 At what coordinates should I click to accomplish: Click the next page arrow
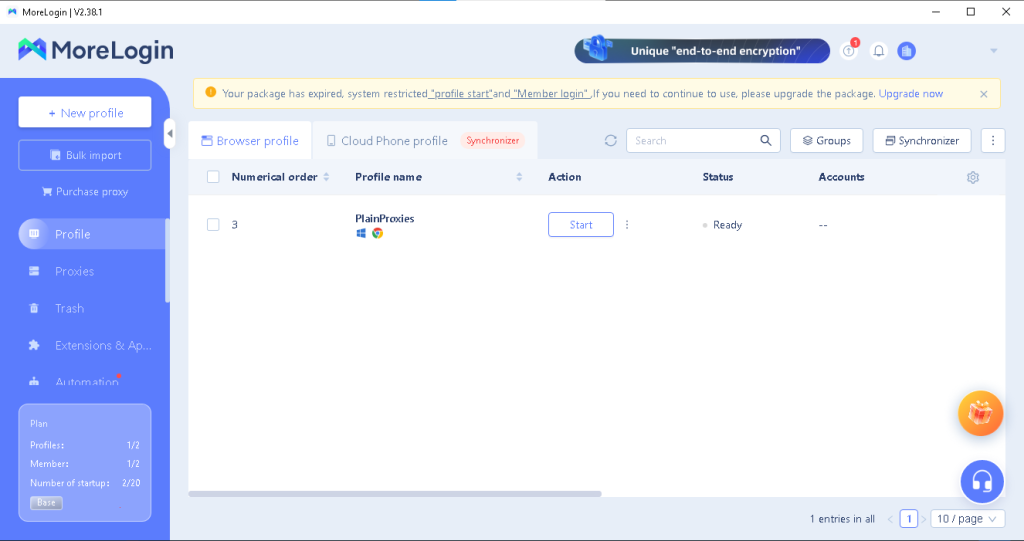click(x=923, y=519)
